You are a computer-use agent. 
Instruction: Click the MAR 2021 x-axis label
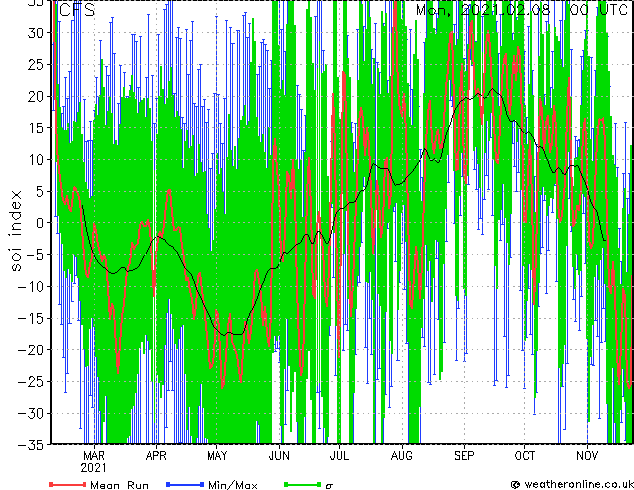click(94, 462)
